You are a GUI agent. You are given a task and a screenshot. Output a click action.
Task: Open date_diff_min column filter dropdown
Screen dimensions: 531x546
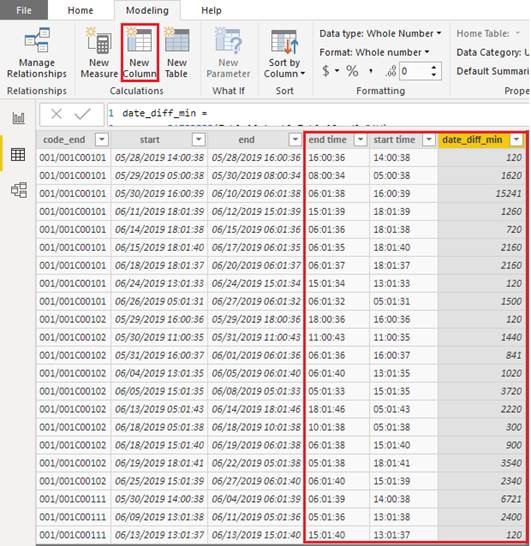pyautogui.click(x=516, y=140)
